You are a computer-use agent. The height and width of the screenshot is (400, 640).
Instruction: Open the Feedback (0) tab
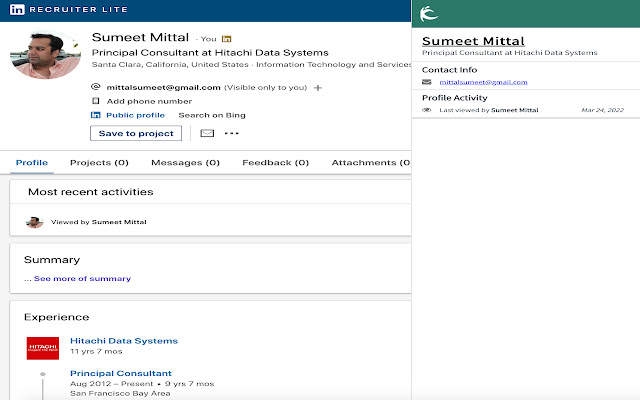276,162
